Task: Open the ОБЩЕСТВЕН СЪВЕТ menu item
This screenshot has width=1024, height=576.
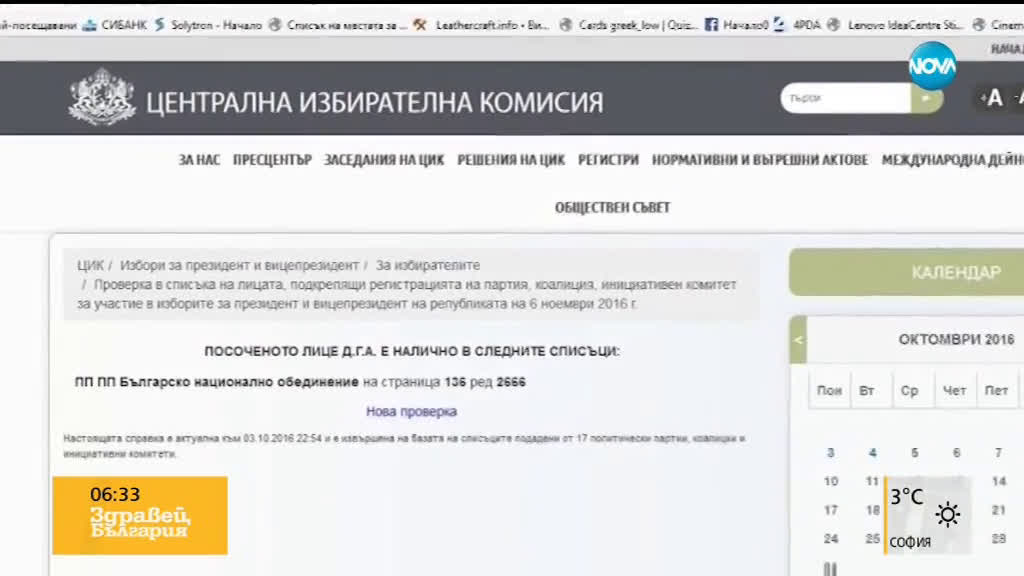Action: [613, 208]
